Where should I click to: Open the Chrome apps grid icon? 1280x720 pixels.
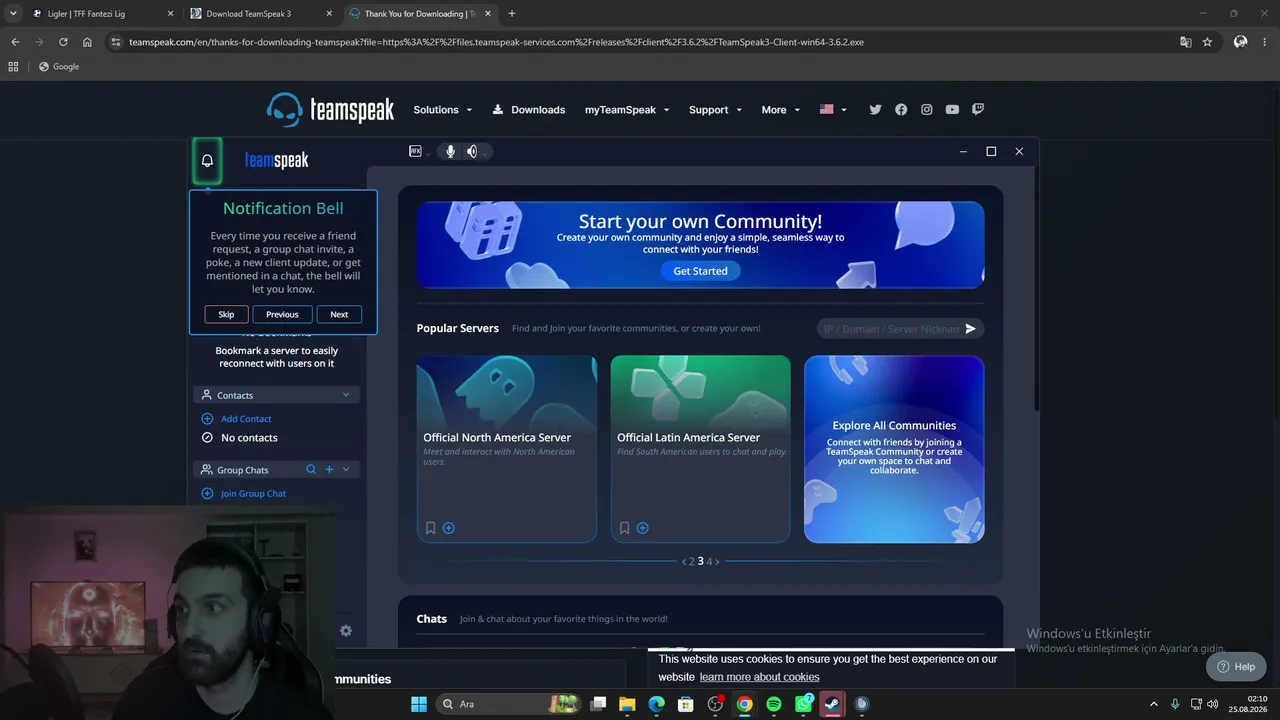point(13,67)
